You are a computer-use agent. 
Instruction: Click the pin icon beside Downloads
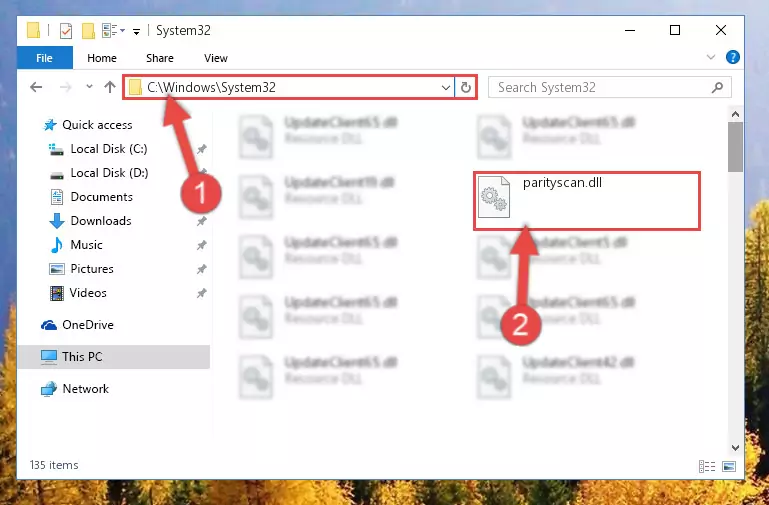(x=202, y=222)
